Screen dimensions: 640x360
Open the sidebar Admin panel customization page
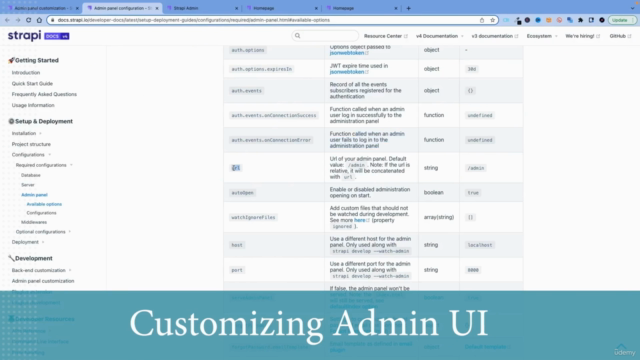point(43,281)
